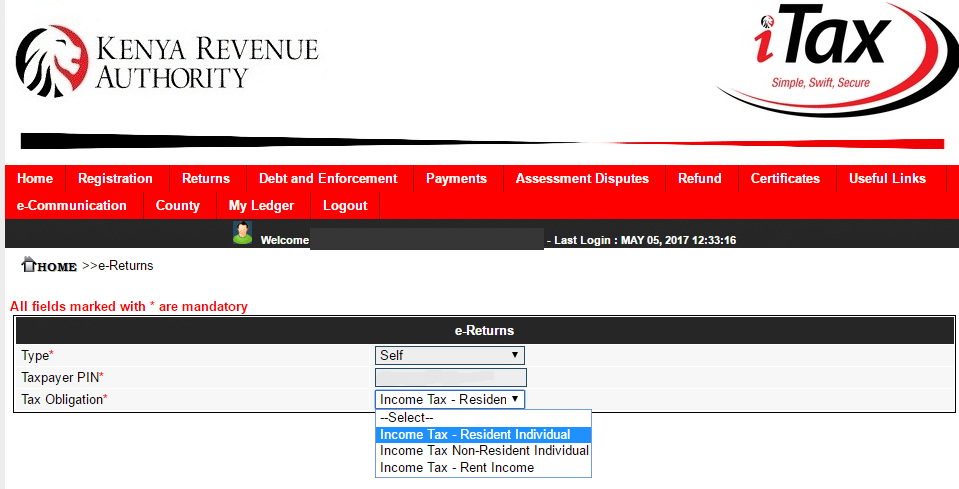Expand the Tax Obligation dropdown

[x=450, y=399]
